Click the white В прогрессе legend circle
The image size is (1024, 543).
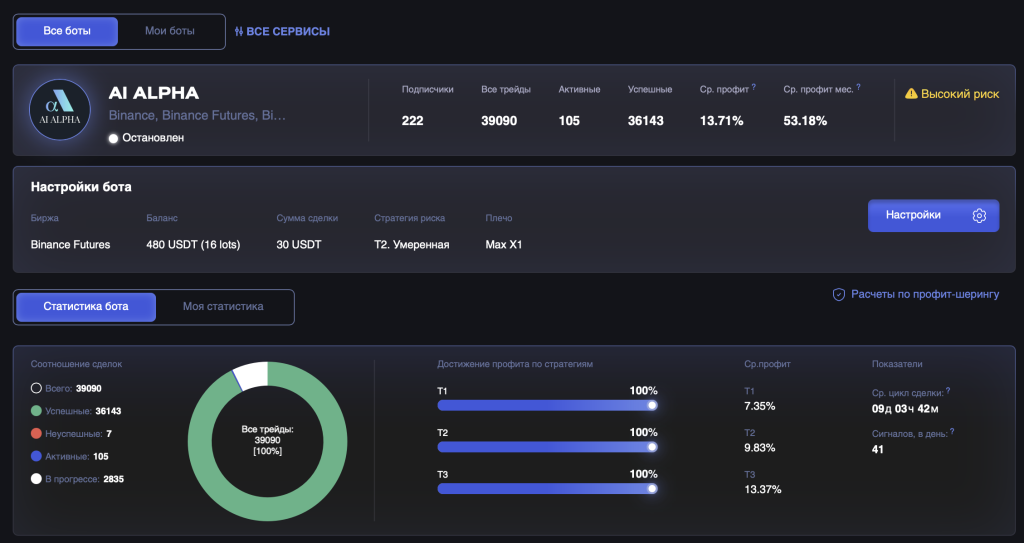point(37,479)
